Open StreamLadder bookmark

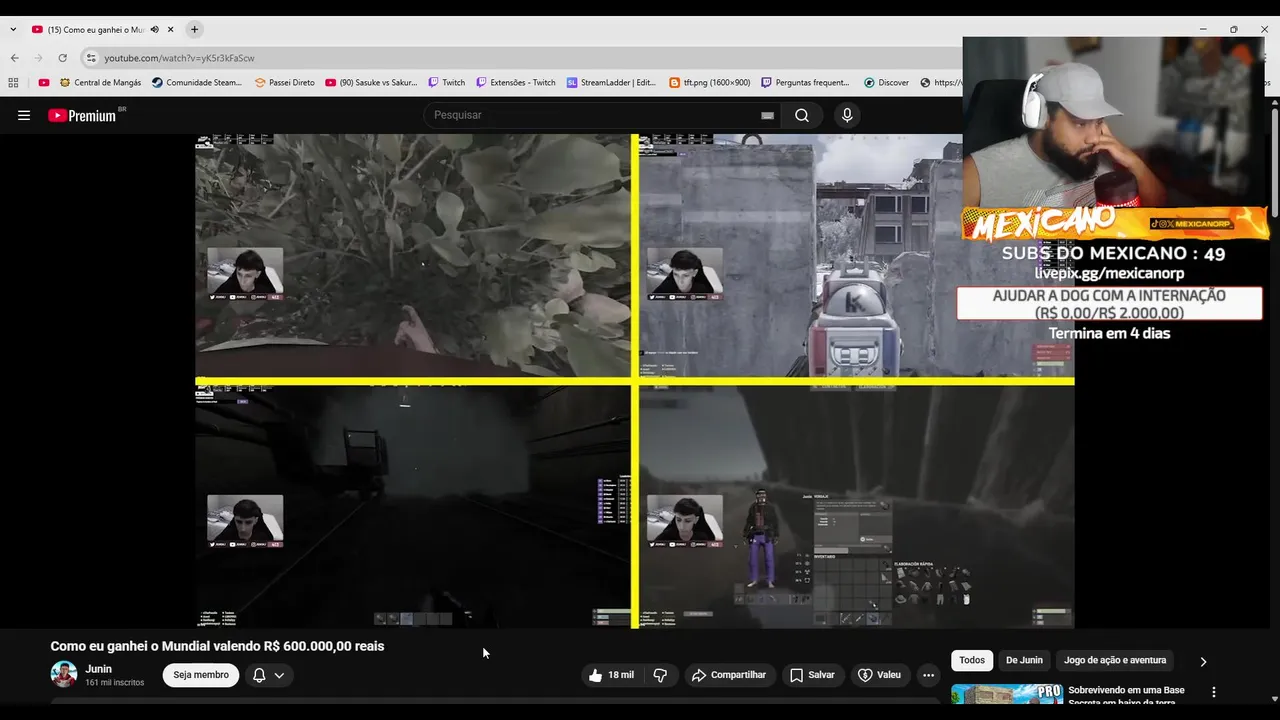pyautogui.click(x=611, y=83)
